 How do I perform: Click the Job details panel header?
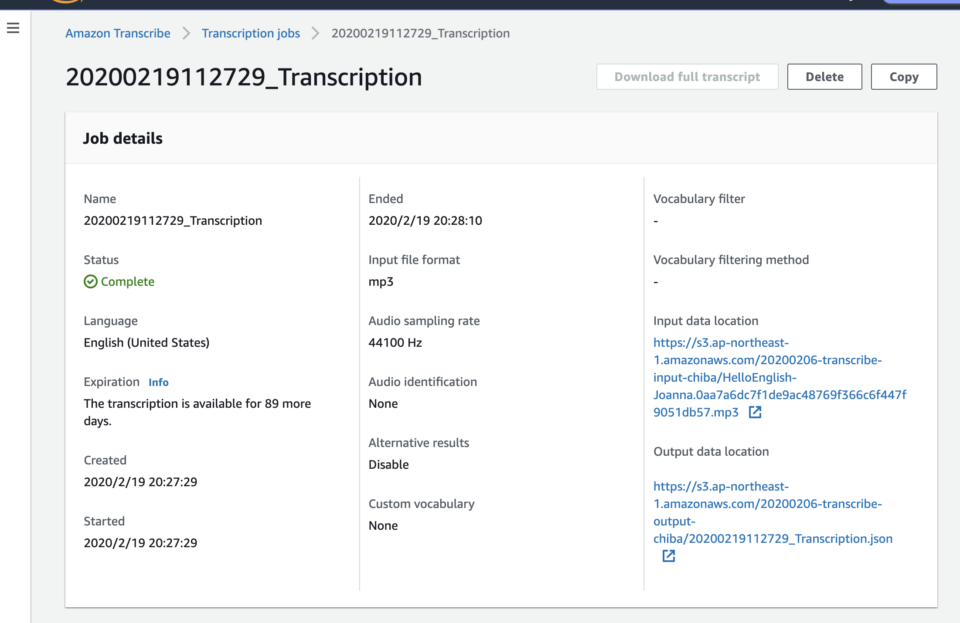(x=501, y=138)
